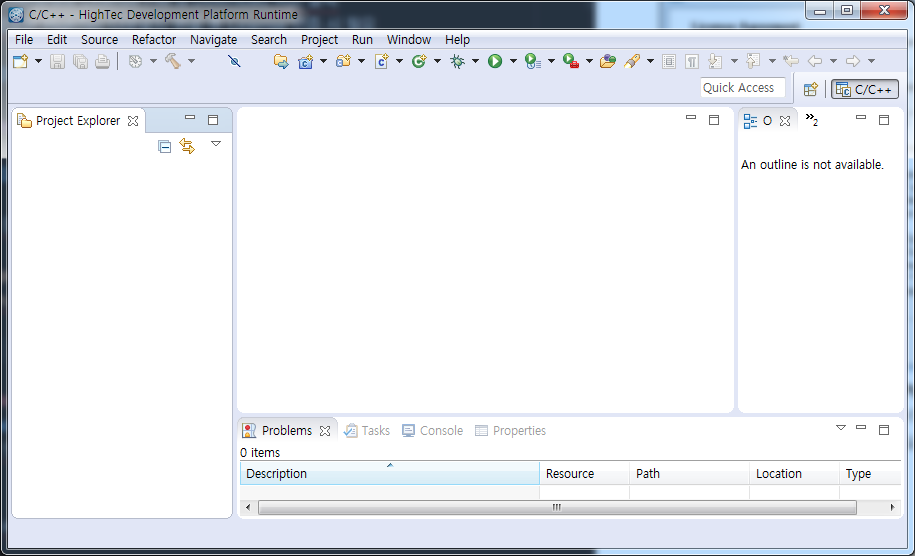Click the New Class green C icon

(419, 61)
